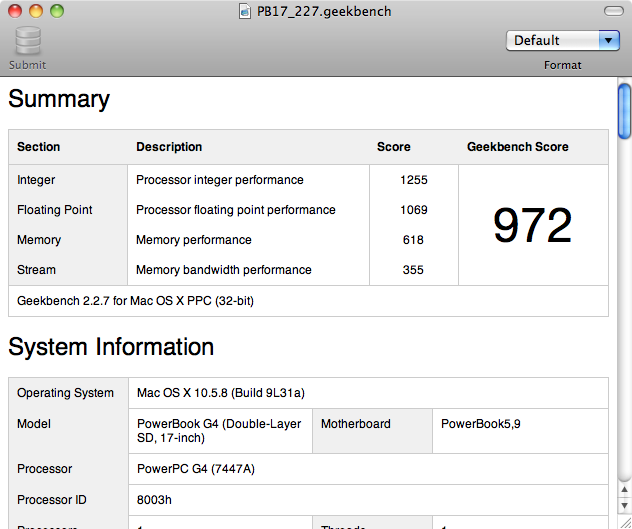The height and width of the screenshot is (529, 632).
Task: Click the Stream section row label
Action: pyautogui.click(x=36, y=270)
